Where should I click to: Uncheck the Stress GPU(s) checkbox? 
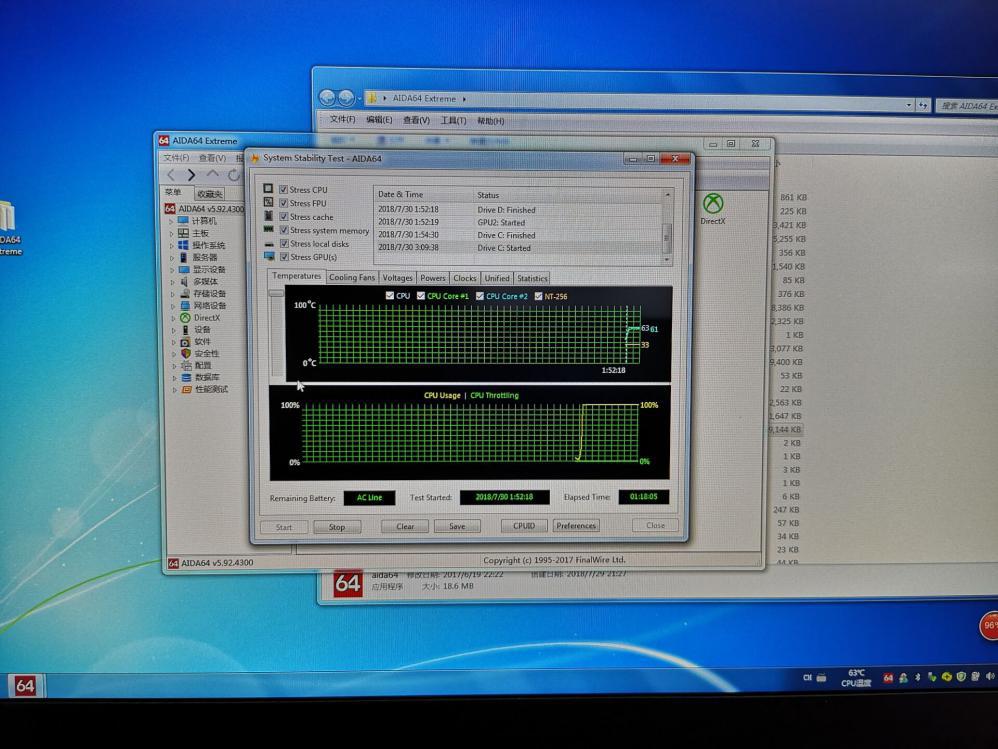click(285, 256)
